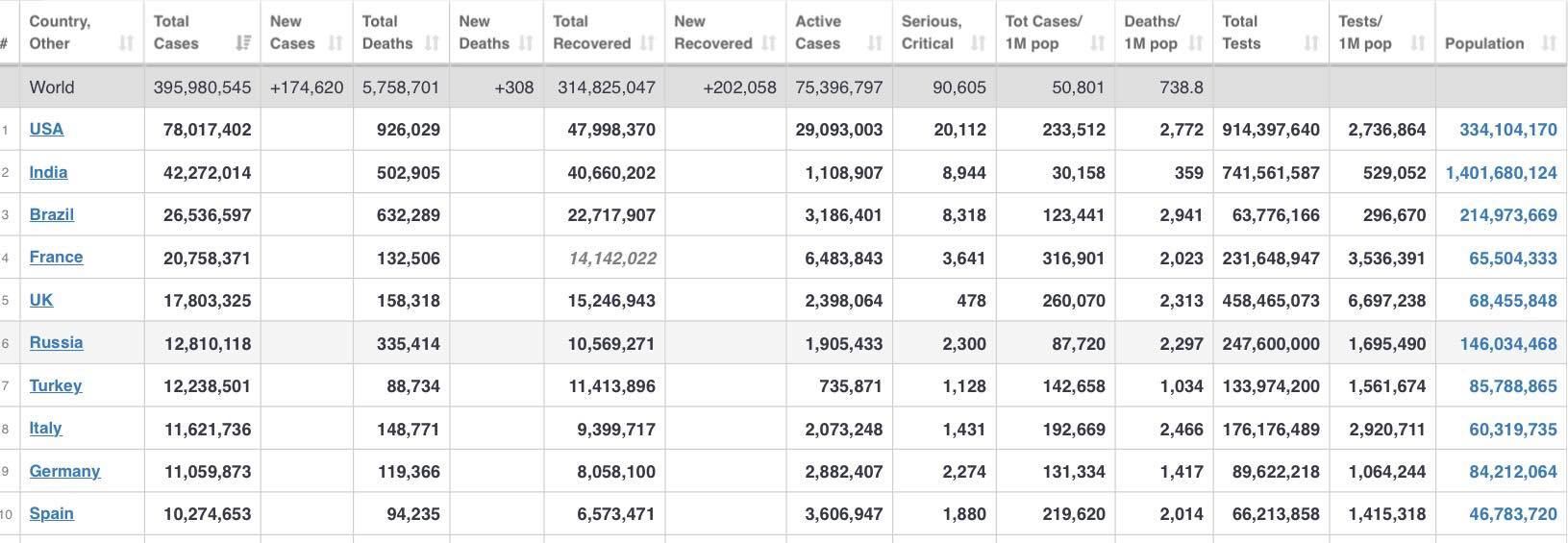Click sort arrows in New Deaths header
Image resolution: width=1568 pixels, height=543 pixels.
(525, 43)
